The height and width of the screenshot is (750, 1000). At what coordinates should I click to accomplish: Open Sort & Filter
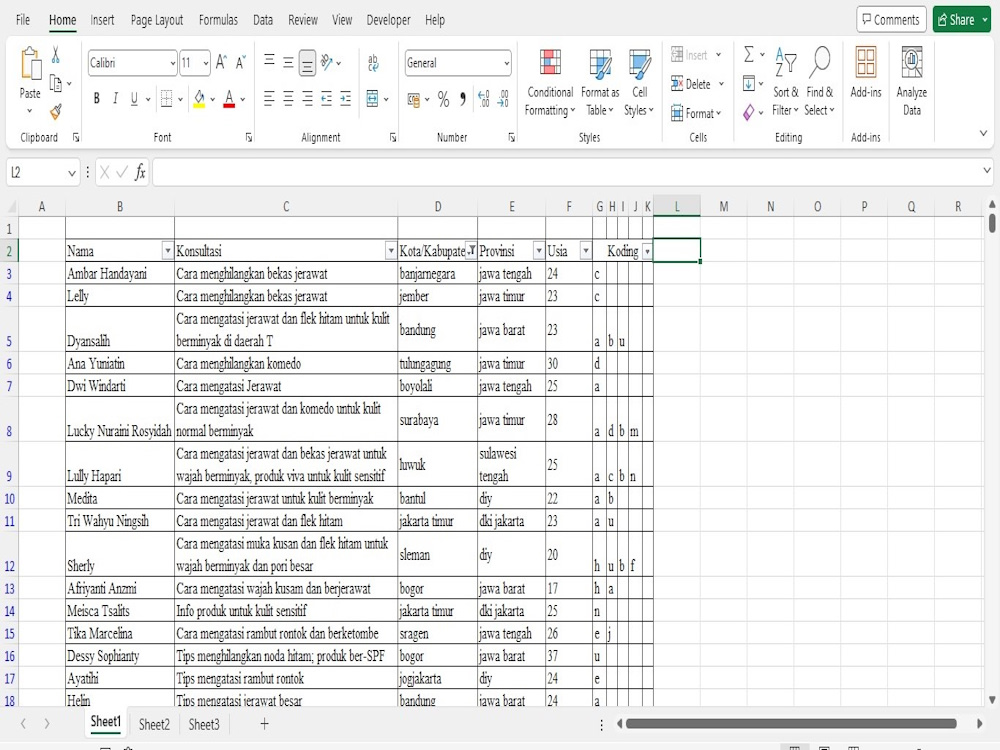(785, 82)
